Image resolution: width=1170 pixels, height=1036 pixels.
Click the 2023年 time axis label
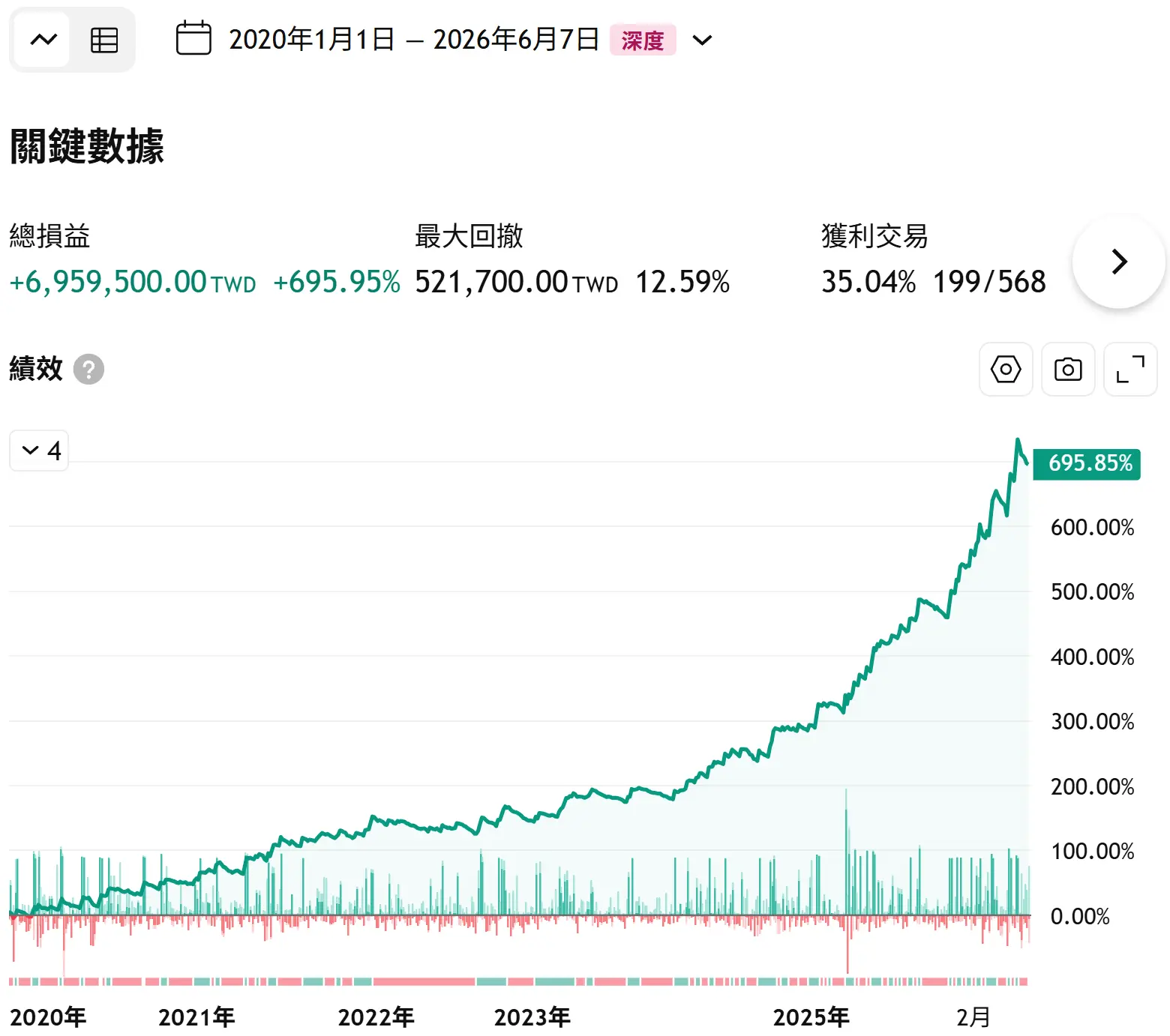(532, 1017)
